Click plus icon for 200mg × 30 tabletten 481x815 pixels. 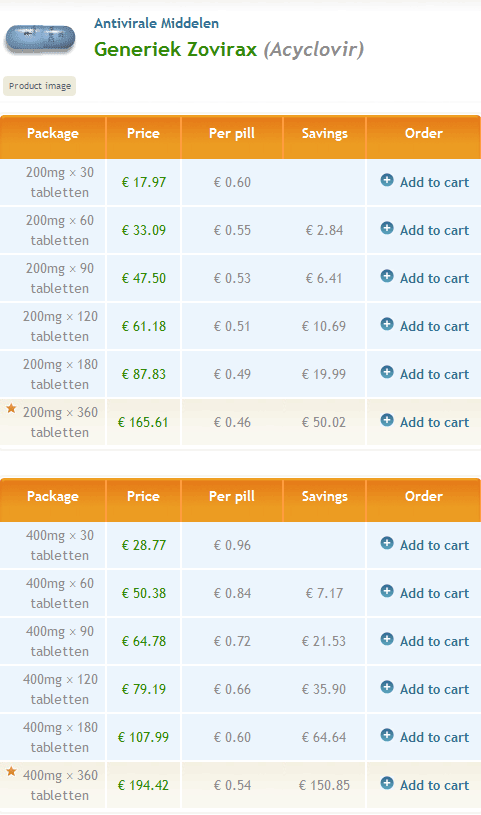[x=387, y=180]
